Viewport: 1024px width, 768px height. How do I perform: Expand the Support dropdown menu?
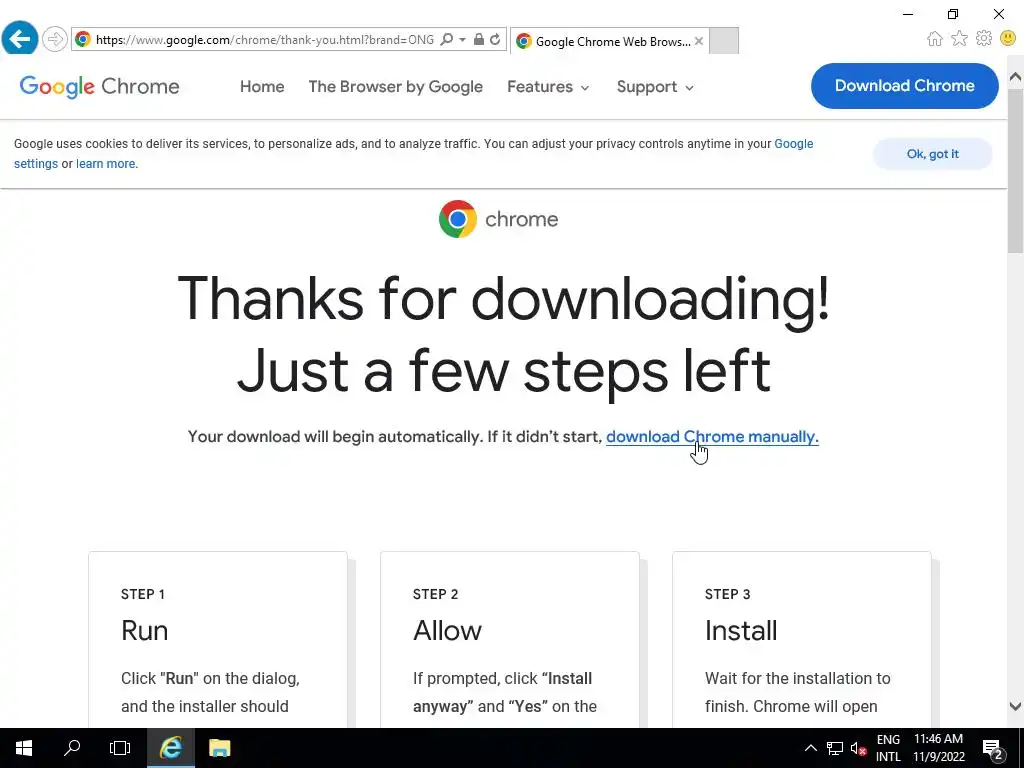tap(655, 87)
